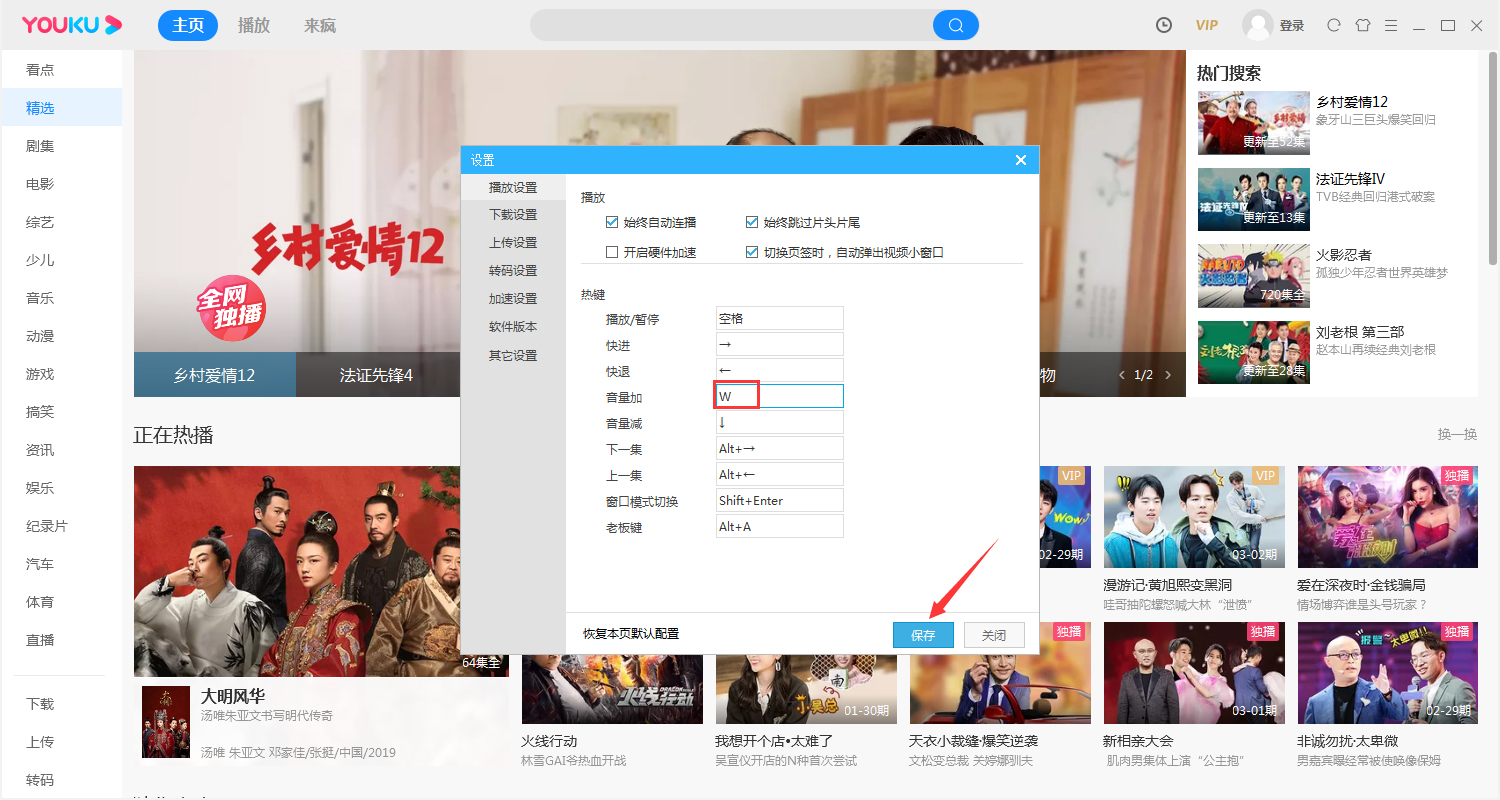
Task: Click the VIP icon in the title bar
Action: [1206, 24]
